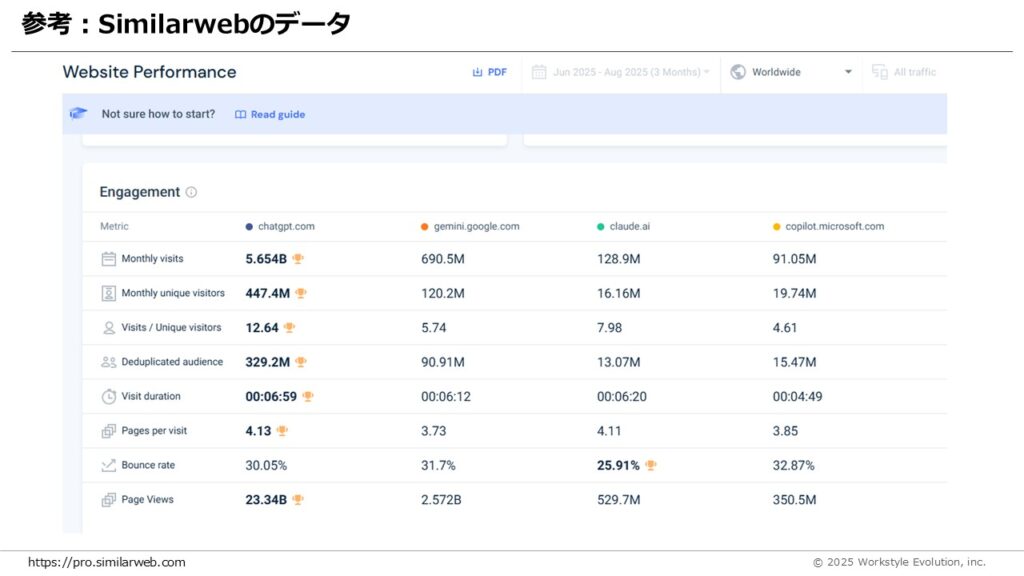The width and height of the screenshot is (1024, 576).
Task: Click the Monthly unique visitors icon
Action: (109, 293)
